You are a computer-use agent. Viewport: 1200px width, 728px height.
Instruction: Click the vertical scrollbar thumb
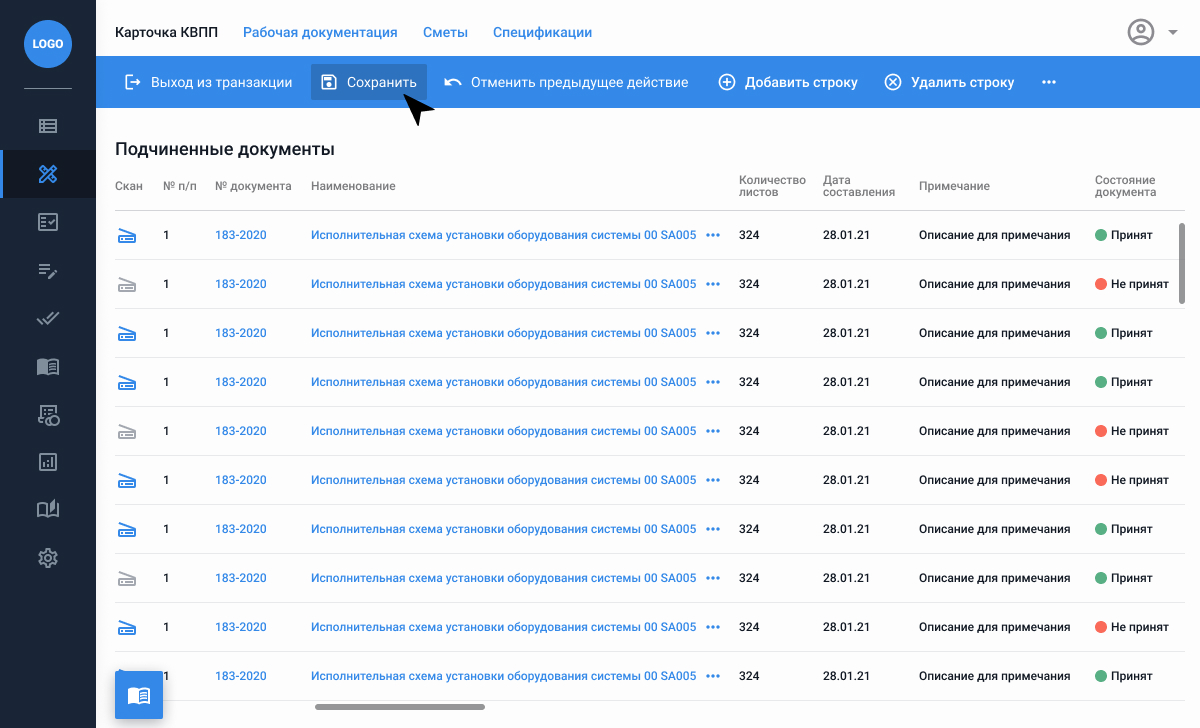[1182, 263]
